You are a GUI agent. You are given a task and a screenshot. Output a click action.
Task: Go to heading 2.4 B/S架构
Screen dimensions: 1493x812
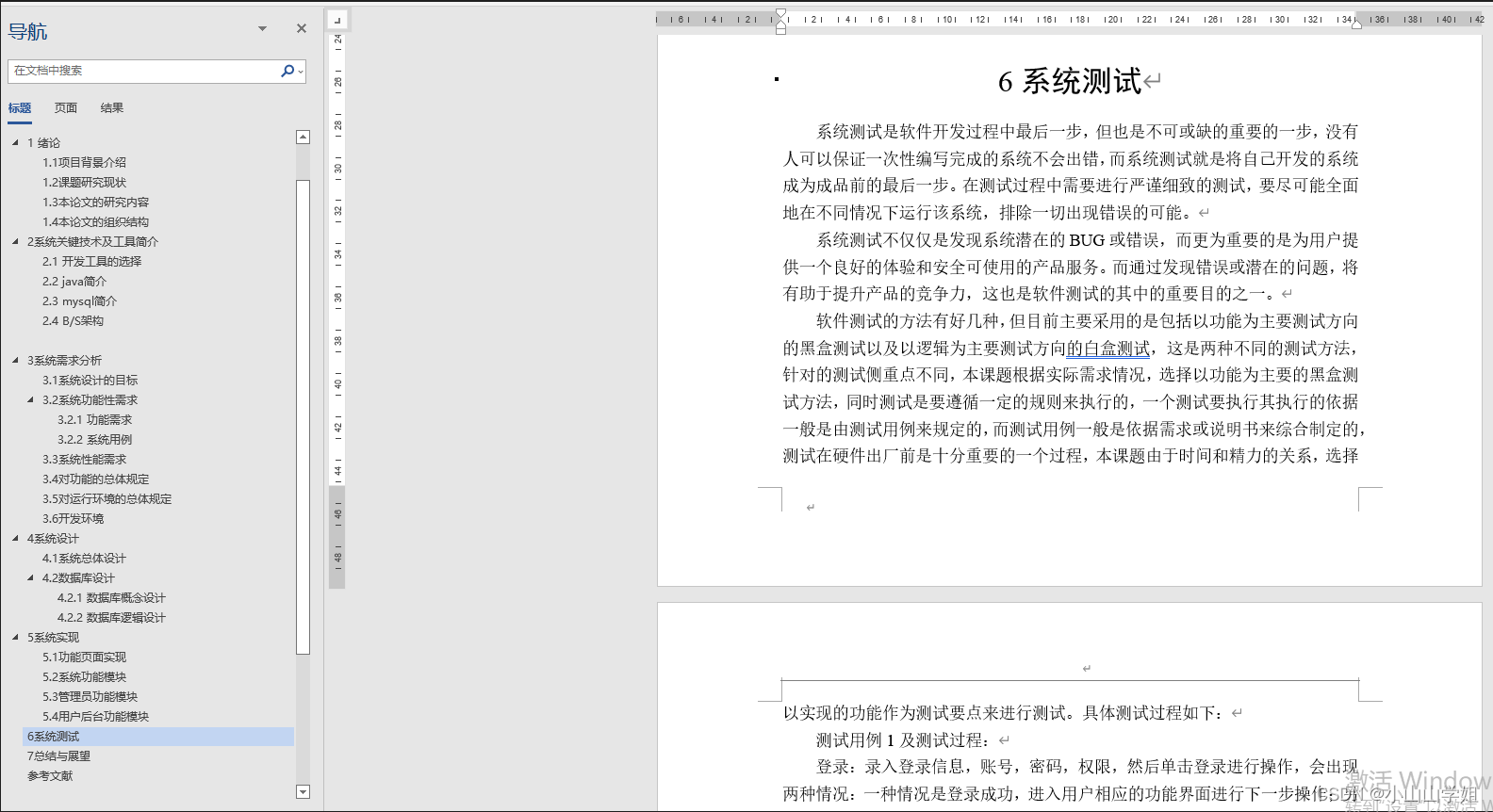(x=73, y=321)
